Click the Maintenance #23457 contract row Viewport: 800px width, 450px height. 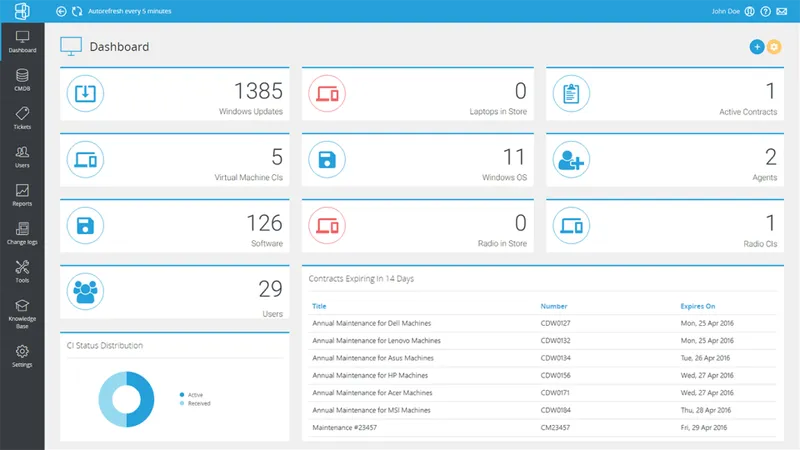tap(542, 428)
